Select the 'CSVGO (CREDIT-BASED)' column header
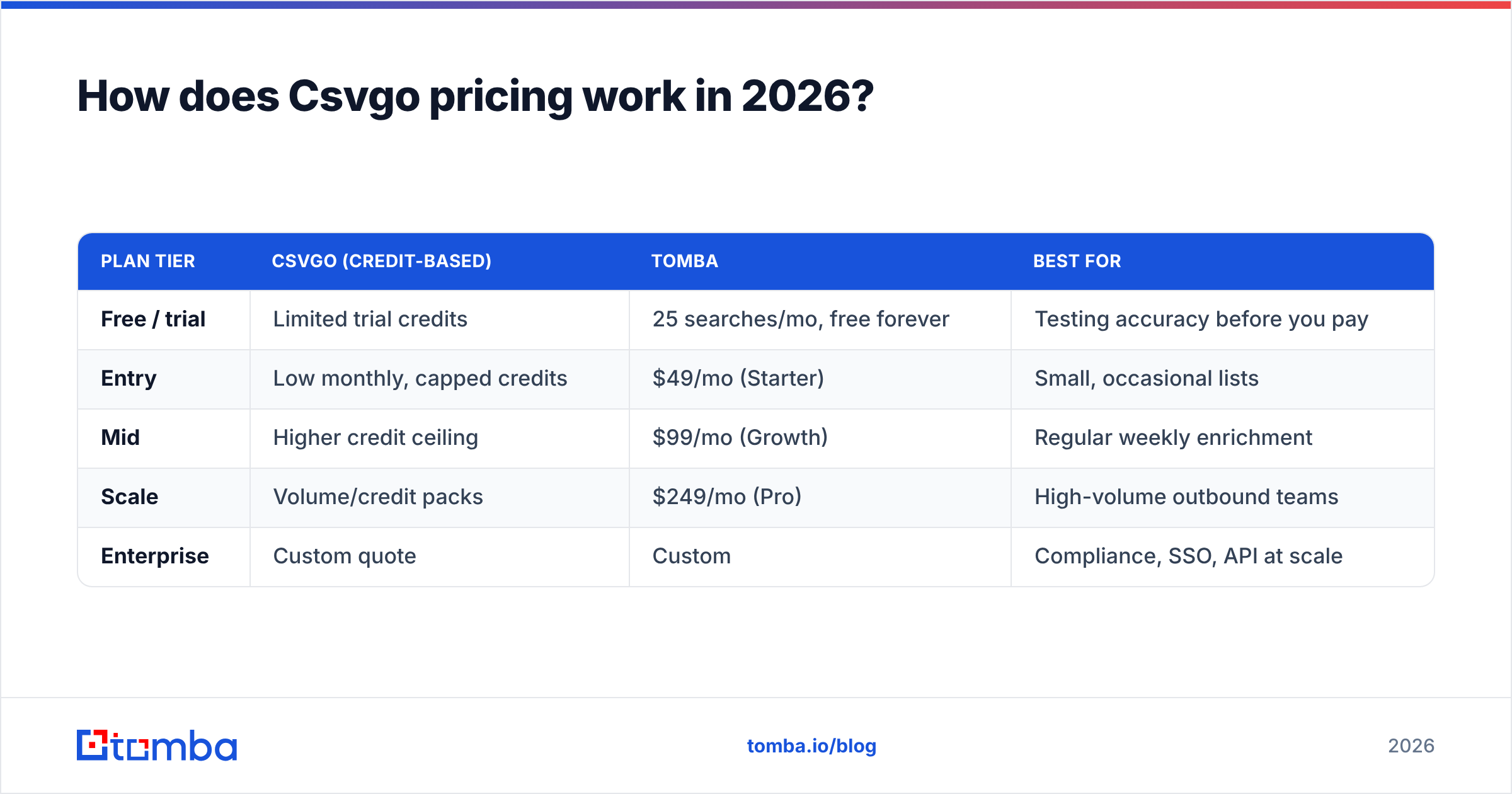Image resolution: width=1512 pixels, height=794 pixels. click(x=382, y=261)
